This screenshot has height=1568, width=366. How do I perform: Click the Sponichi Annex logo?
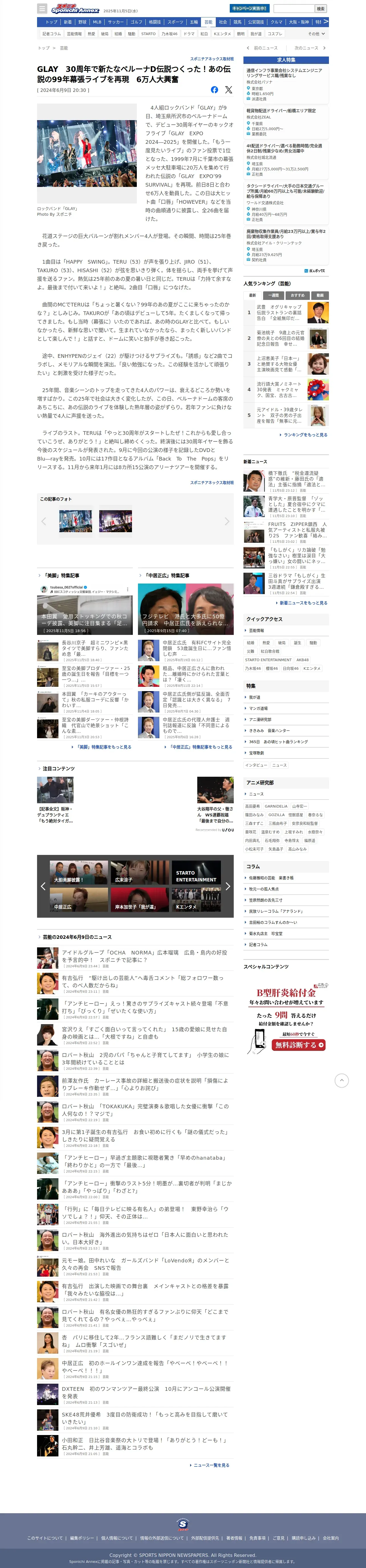[75, 9]
